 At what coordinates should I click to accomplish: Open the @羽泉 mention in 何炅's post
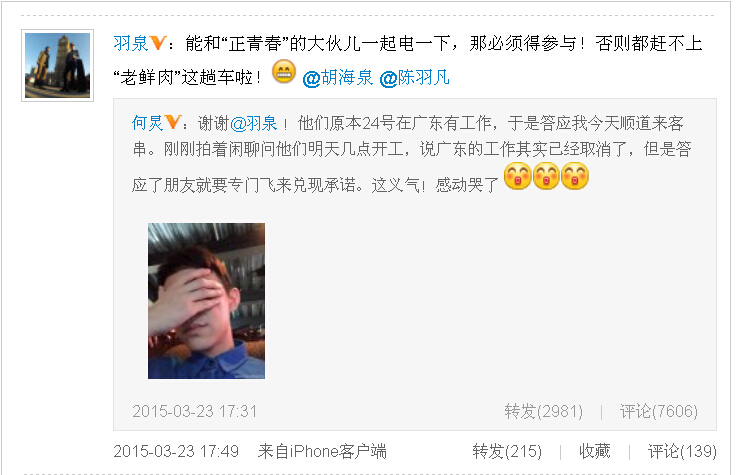pyautogui.click(x=254, y=123)
